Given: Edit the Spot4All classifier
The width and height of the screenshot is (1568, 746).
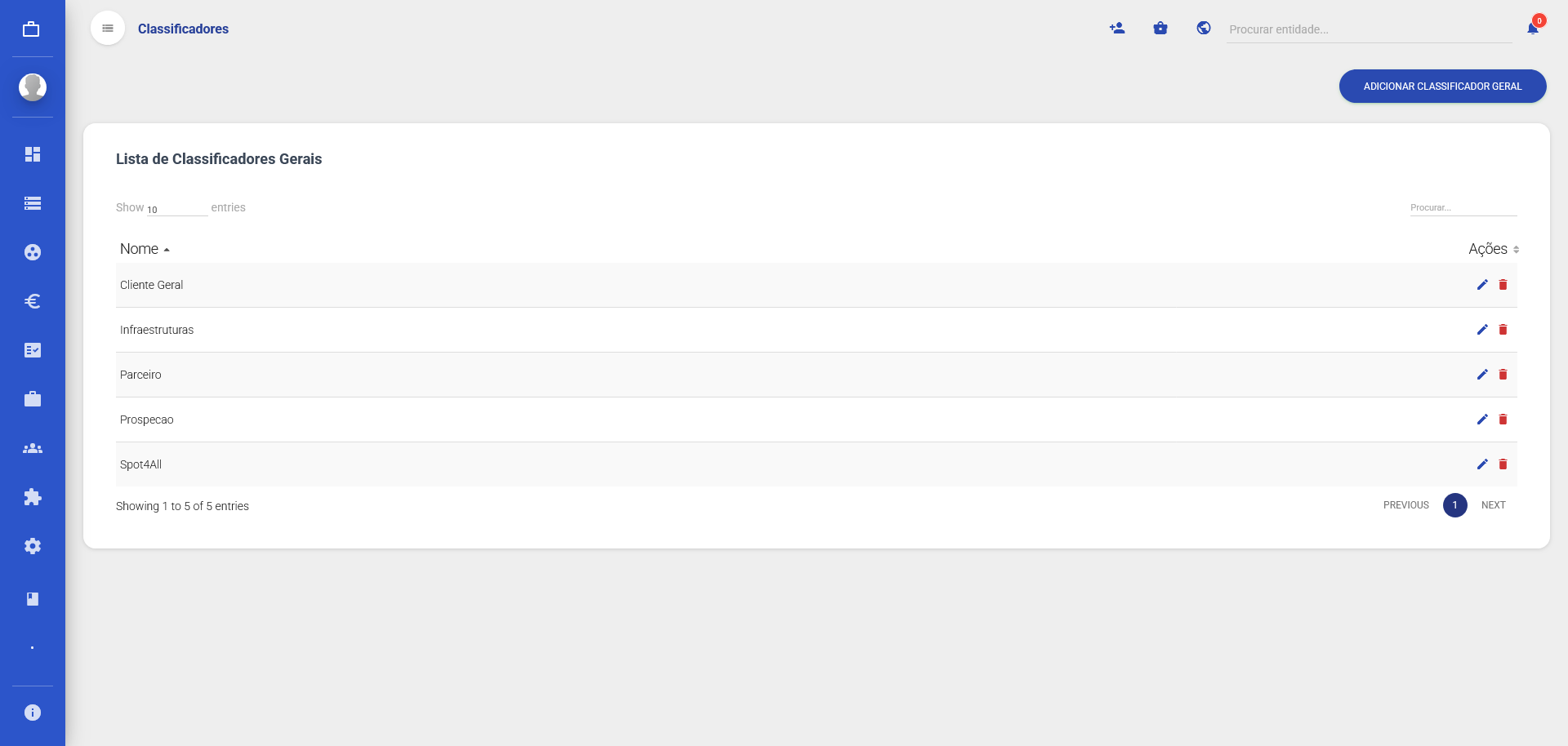Looking at the screenshot, I should point(1482,464).
